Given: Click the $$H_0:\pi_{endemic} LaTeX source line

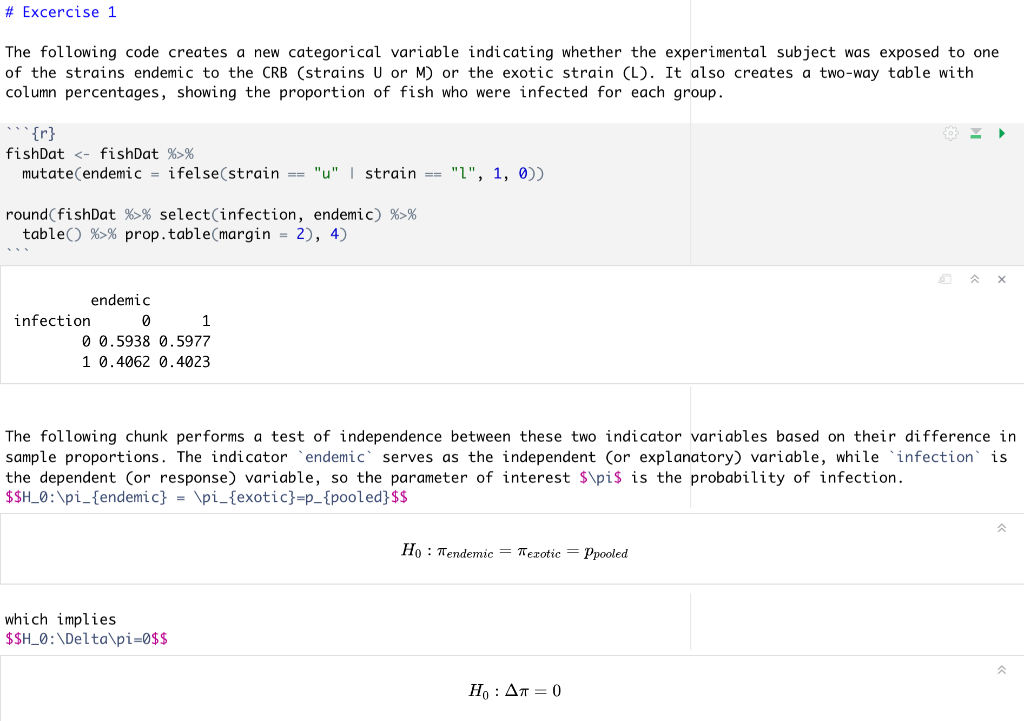Looking at the screenshot, I should (x=206, y=498).
